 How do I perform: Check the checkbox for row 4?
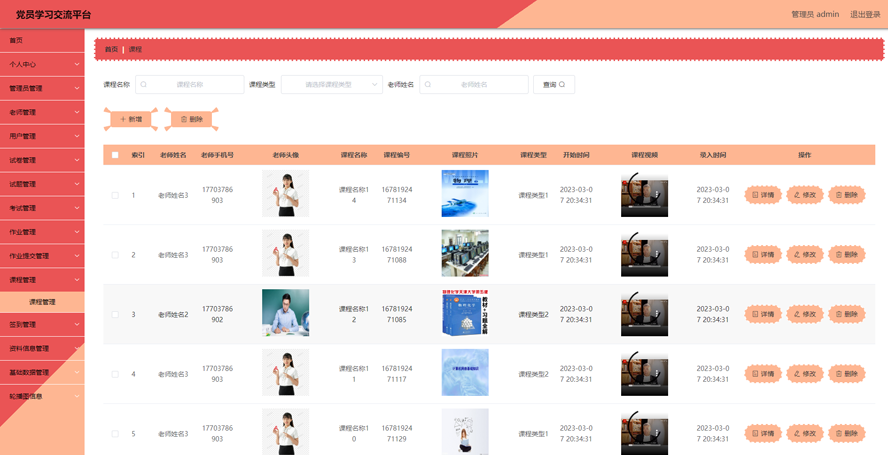[x=115, y=374]
